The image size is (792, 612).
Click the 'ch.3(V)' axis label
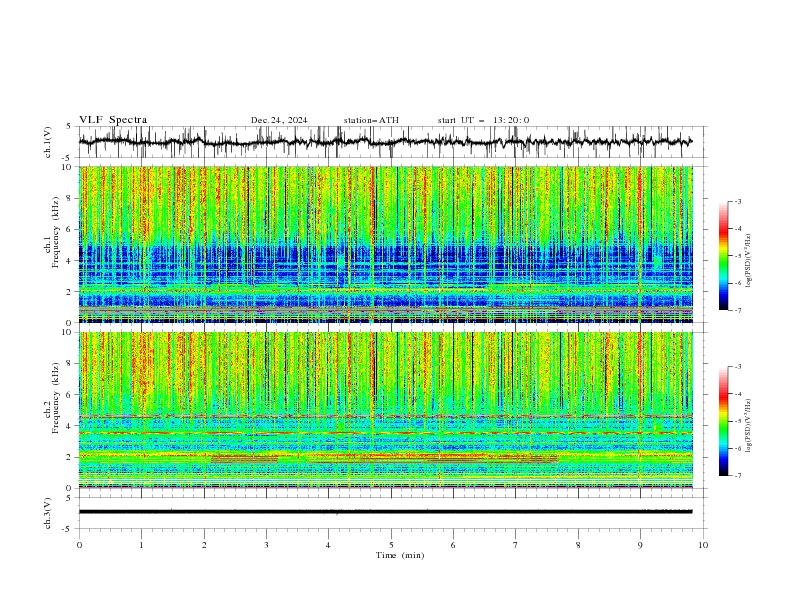[x=48, y=513]
